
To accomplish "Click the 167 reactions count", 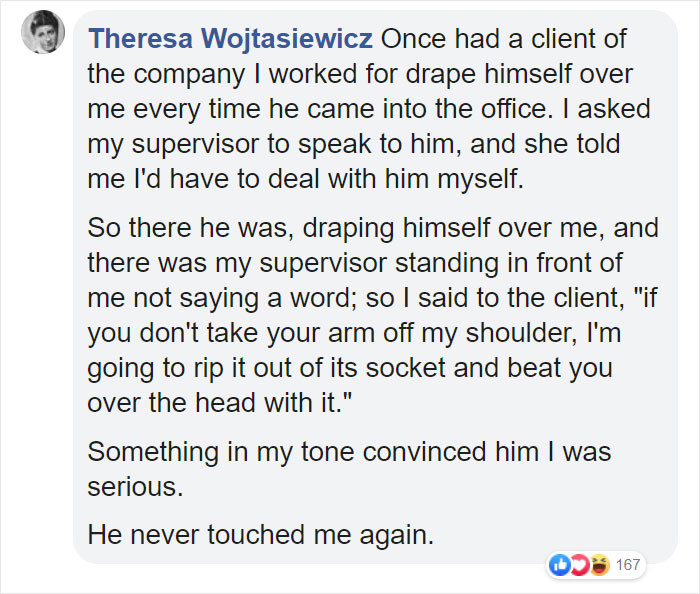I will coord(627,566).
